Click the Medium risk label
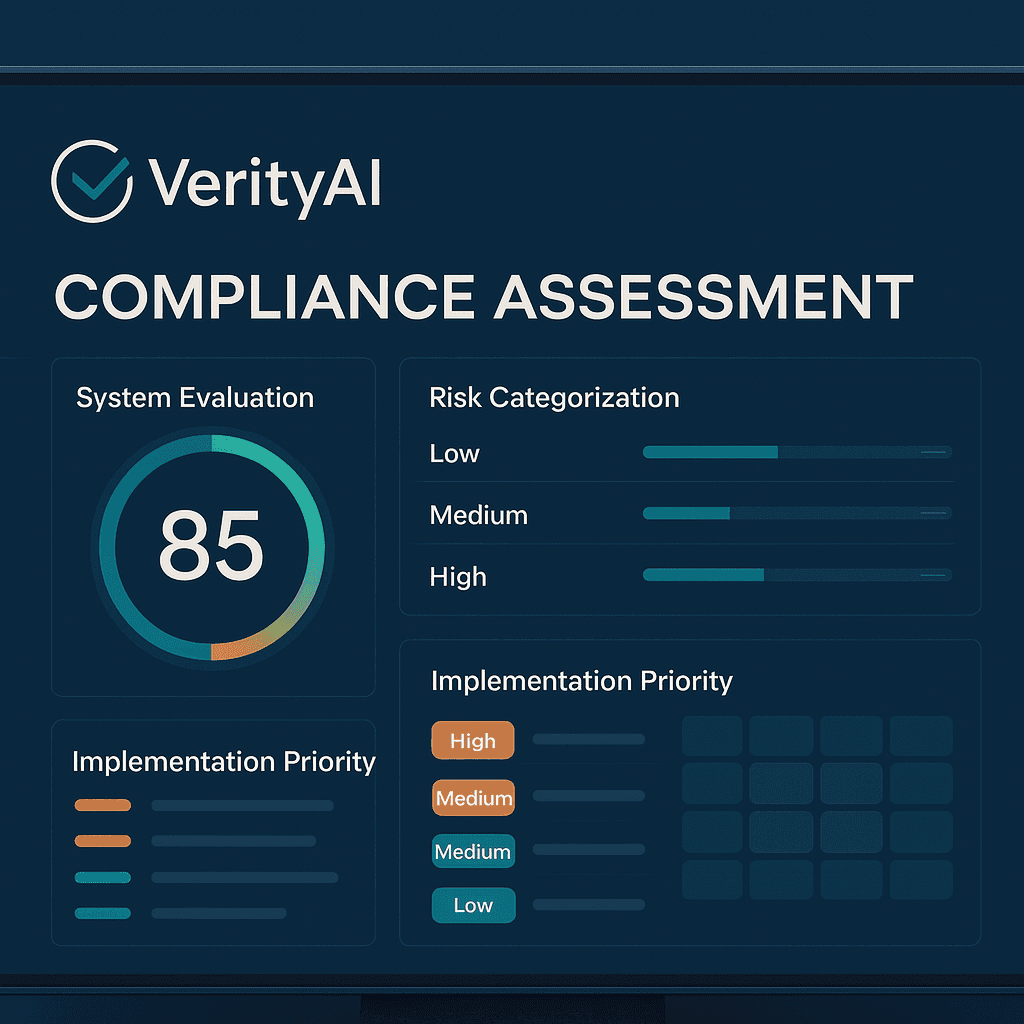Viewport: 1024px width, 1024px height. click(479, 515)
